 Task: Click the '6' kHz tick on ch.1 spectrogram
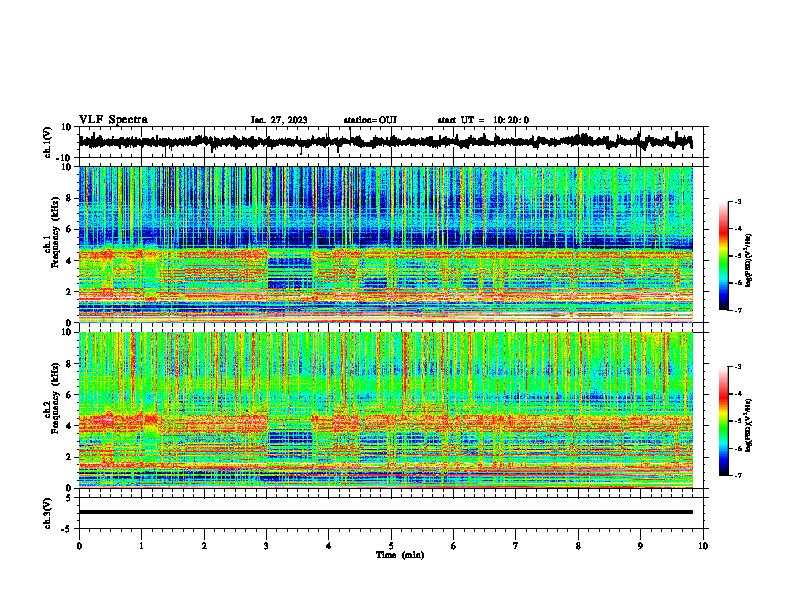pyautogui.click(x=69, y=229)
